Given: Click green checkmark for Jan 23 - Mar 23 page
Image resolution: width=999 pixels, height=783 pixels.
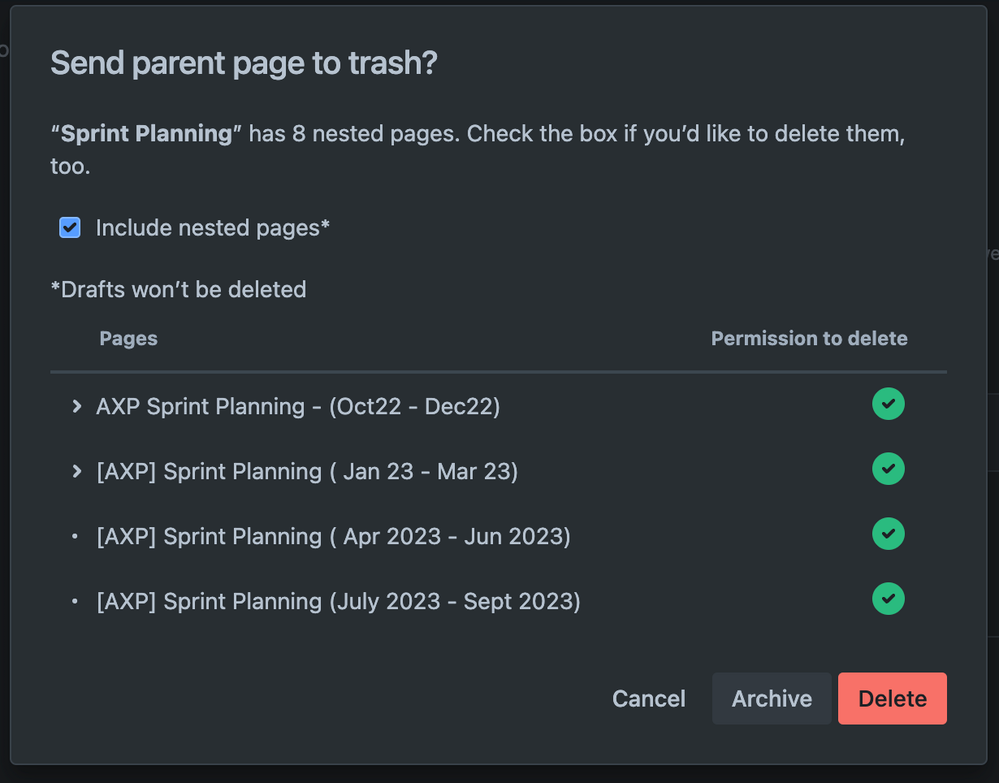Looking at the screenshot, I should click(888, 469).
